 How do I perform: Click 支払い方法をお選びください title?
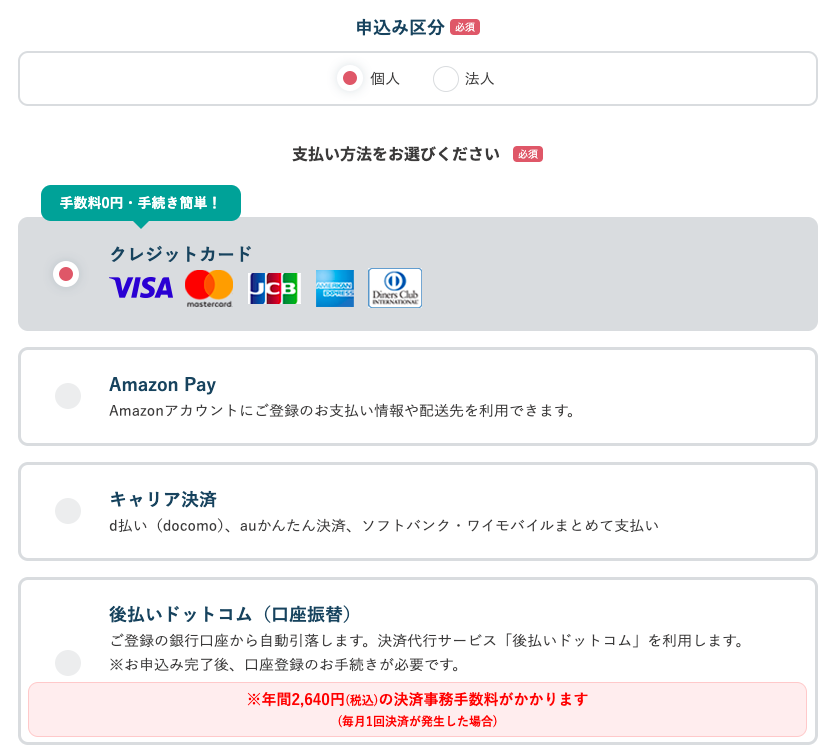[x=396, y=154]
